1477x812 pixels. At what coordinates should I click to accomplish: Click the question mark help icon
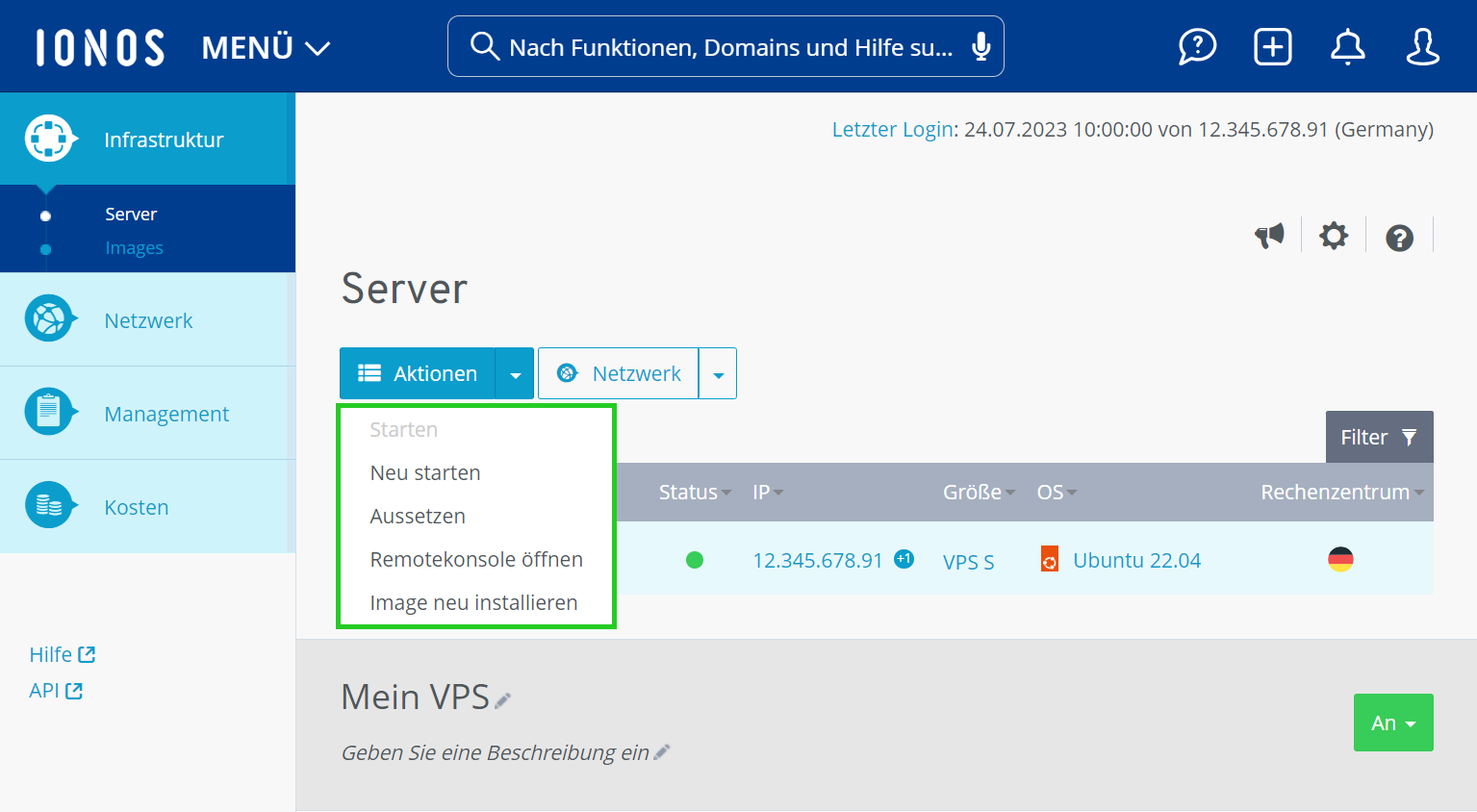point(1399,237)
